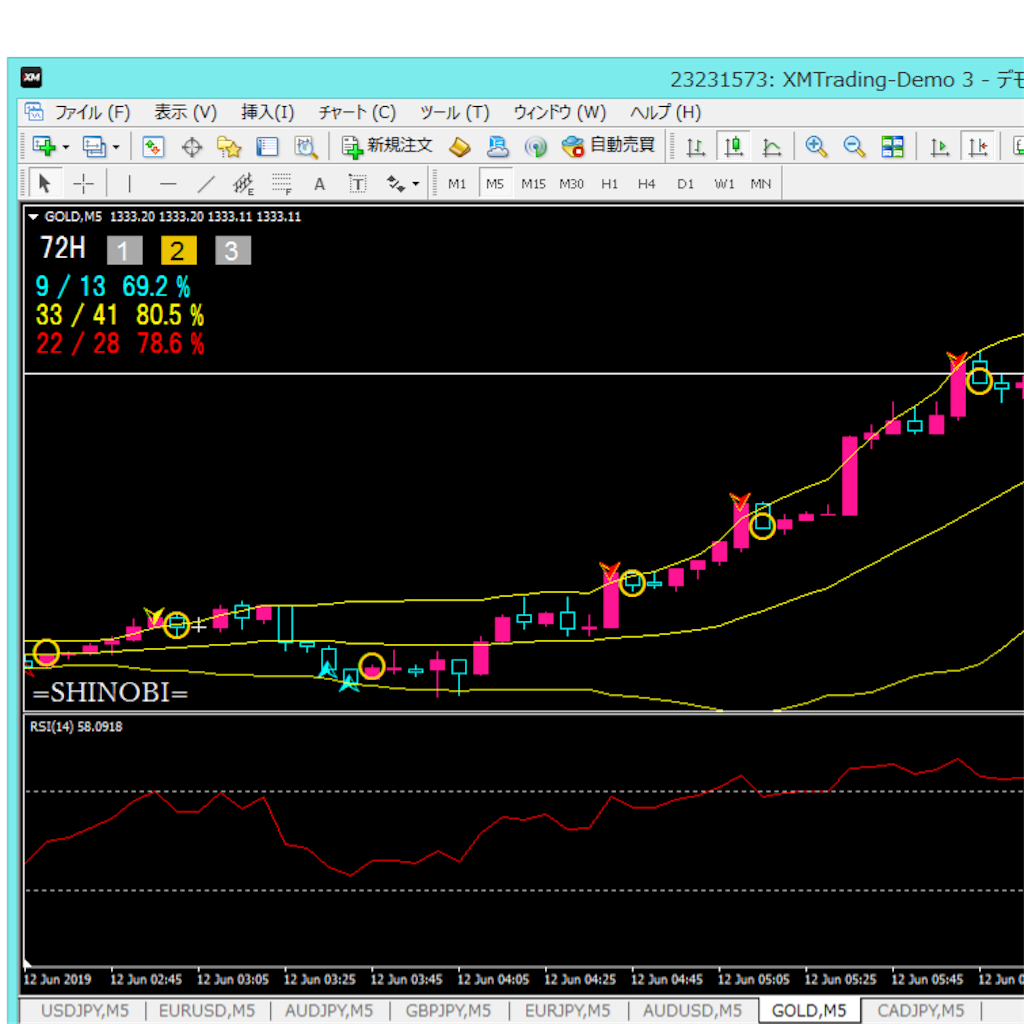Switch to M30 timeframe
Image resolution: width=1024 pixels, height=1024 pixels.
click(x=571, y=184)
